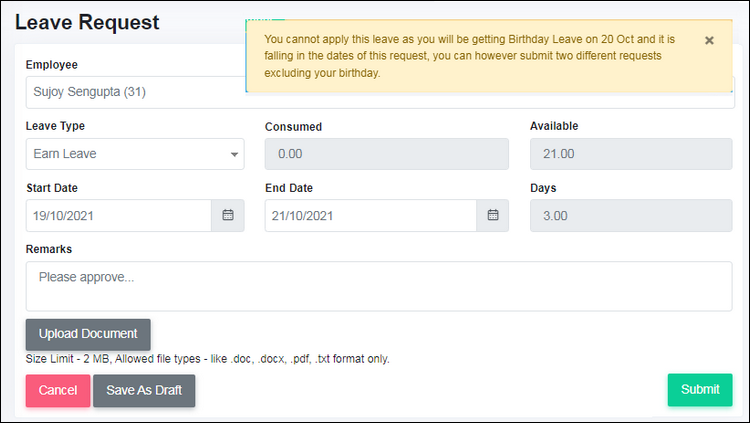Save the request as draft

pyautogui.click(x=144, y=390)
